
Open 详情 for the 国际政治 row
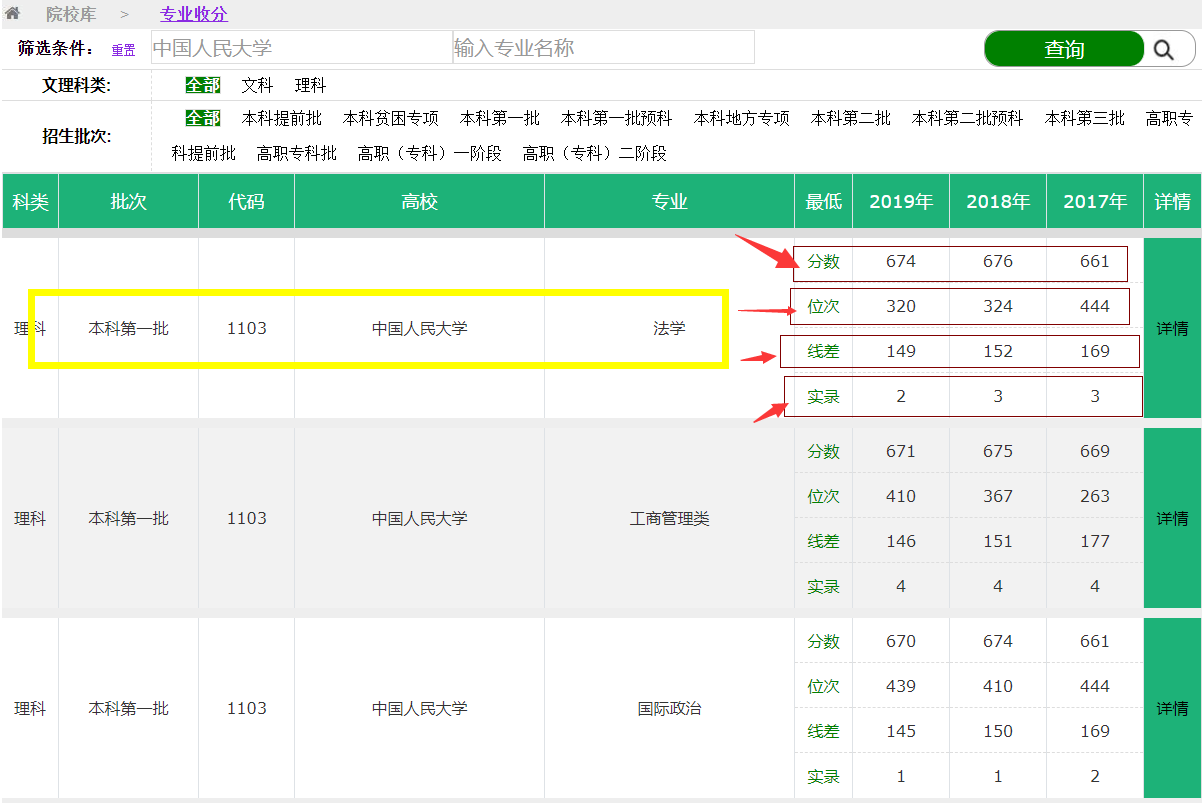click(1172, 708)
